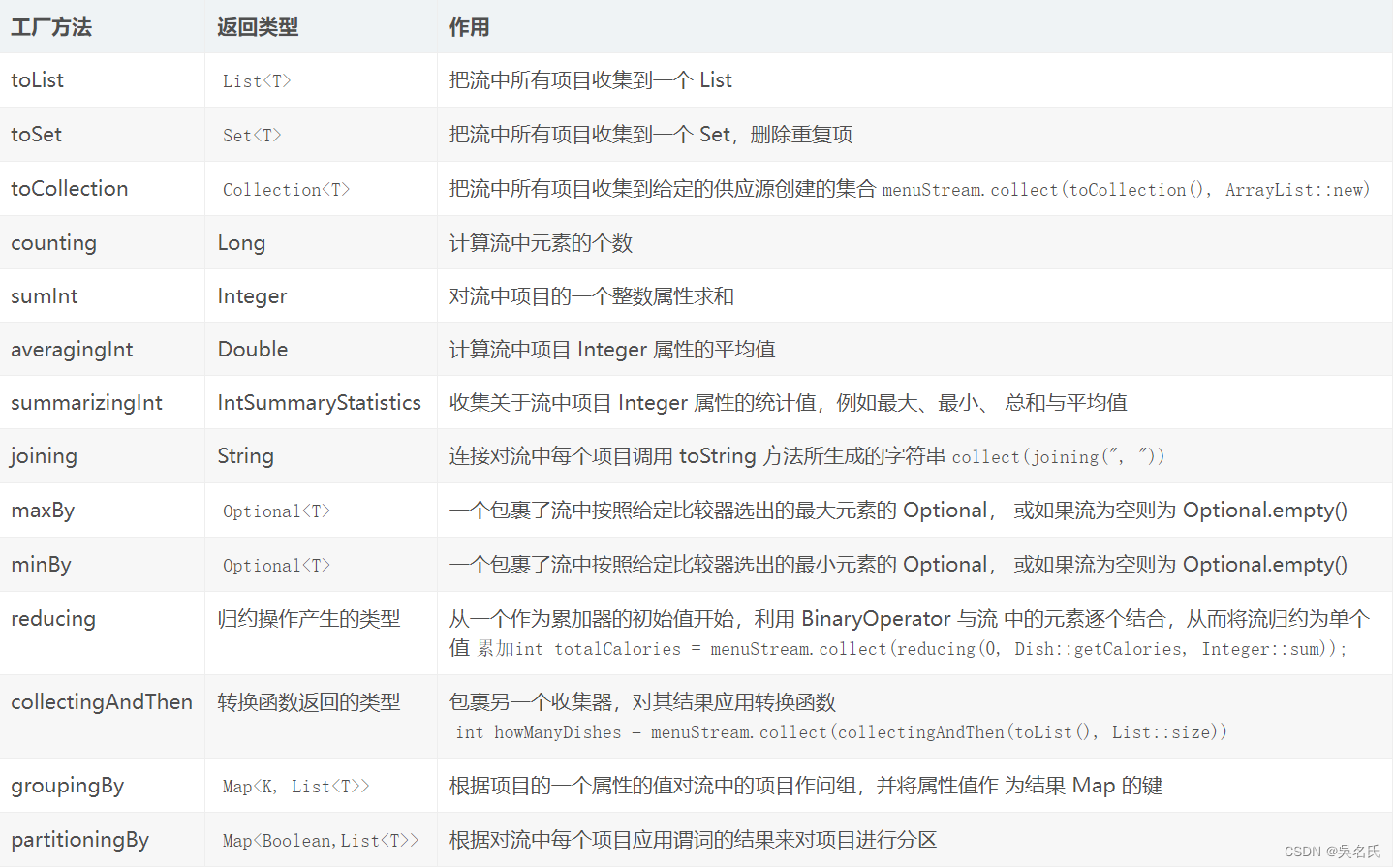
Task: Select the toSet row
Action: (36, 134)
